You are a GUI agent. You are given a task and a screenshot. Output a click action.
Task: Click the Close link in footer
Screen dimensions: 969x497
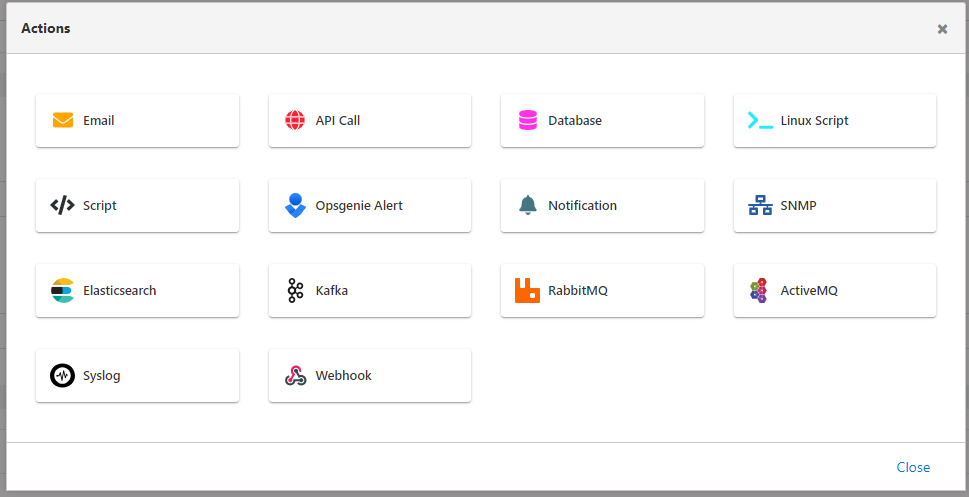[913, 467]
